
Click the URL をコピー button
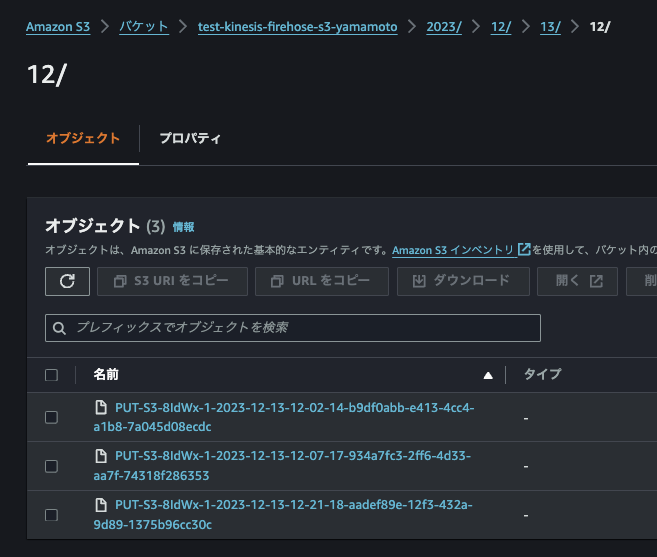(x=322, y=281)
